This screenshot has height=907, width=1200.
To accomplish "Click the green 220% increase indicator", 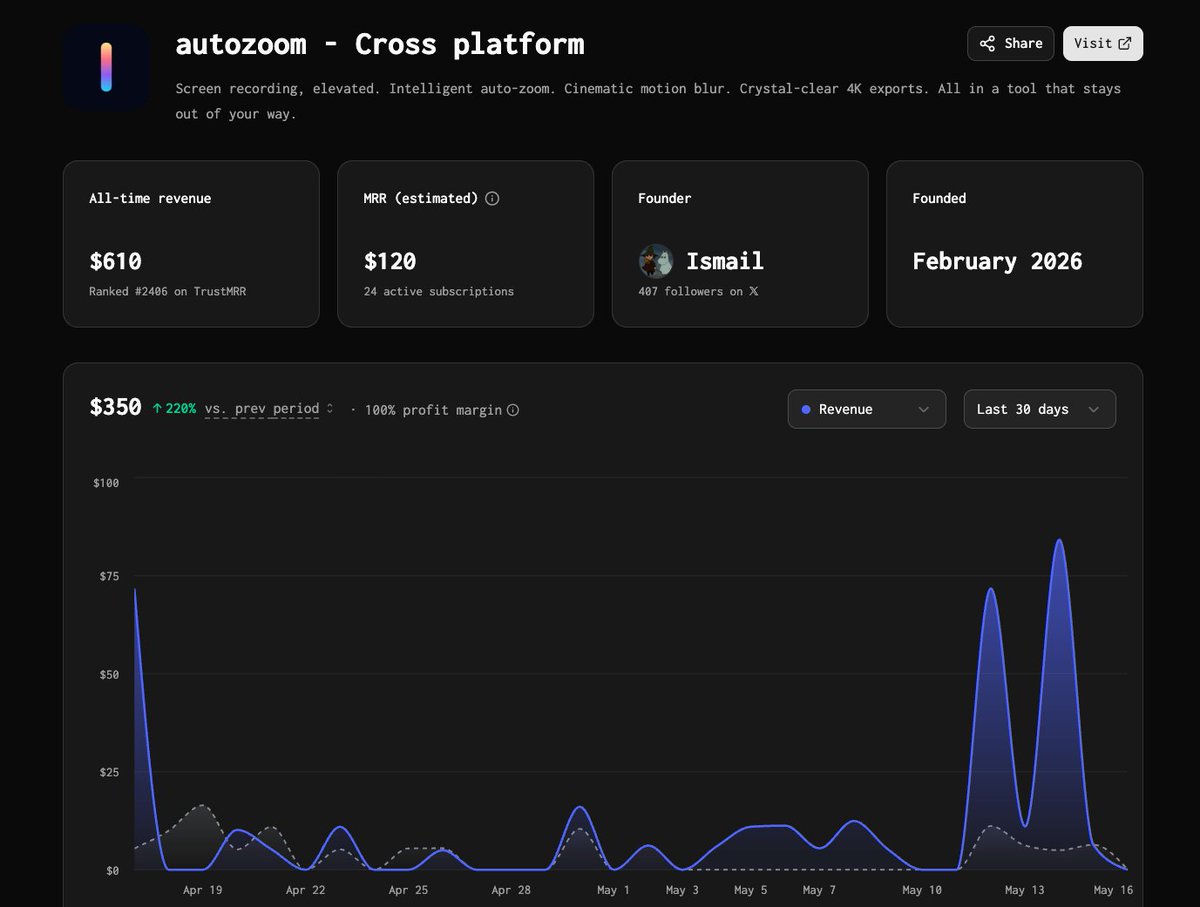I will pos(174,409).
